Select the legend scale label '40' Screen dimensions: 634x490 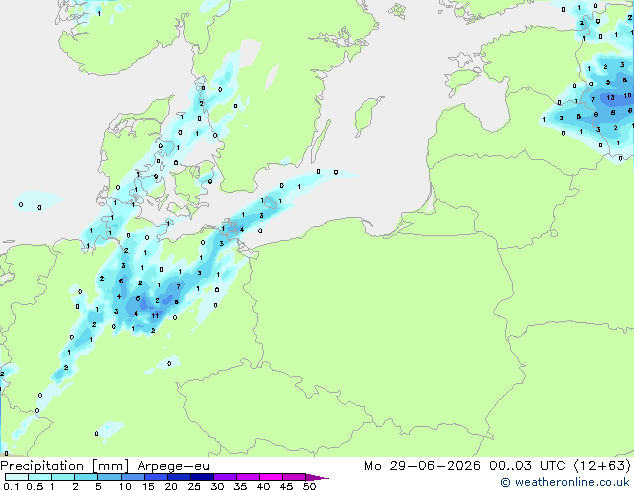pyautogui.click(x=263, y=486)
